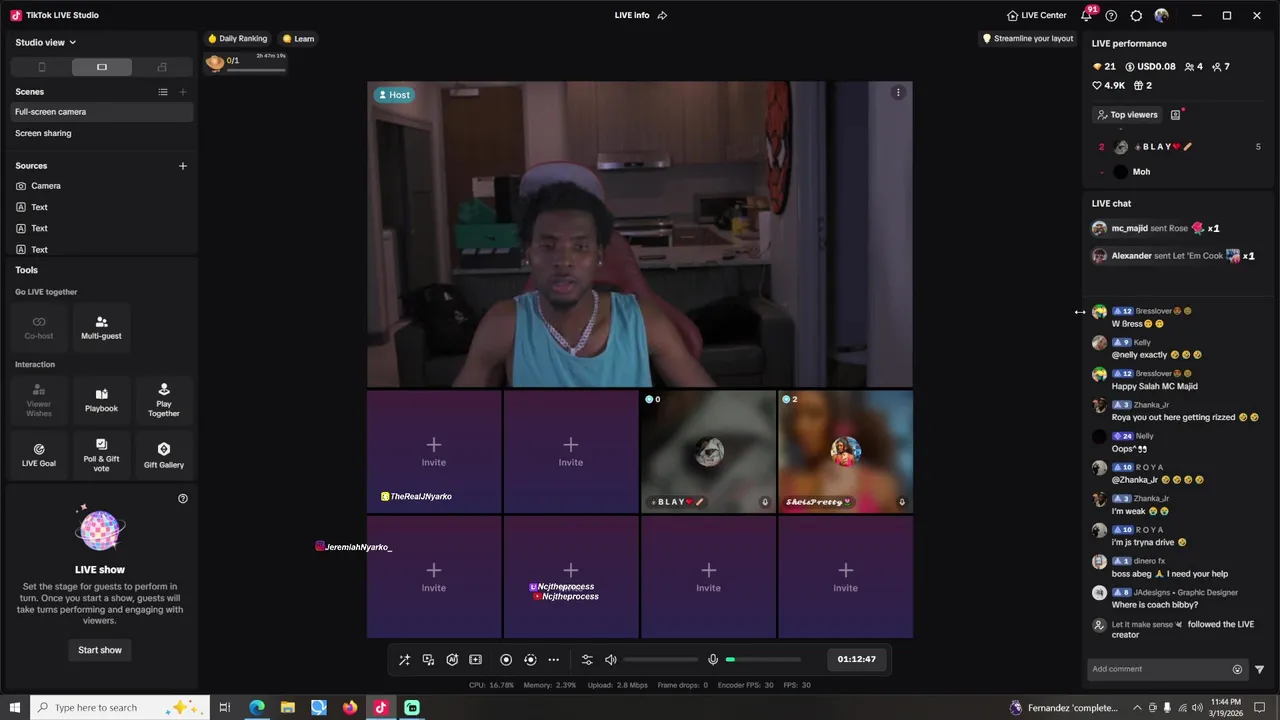This screenshot has width=1280, height=720.
Task: Open LIVE Center
Action: coord(1037,16)
